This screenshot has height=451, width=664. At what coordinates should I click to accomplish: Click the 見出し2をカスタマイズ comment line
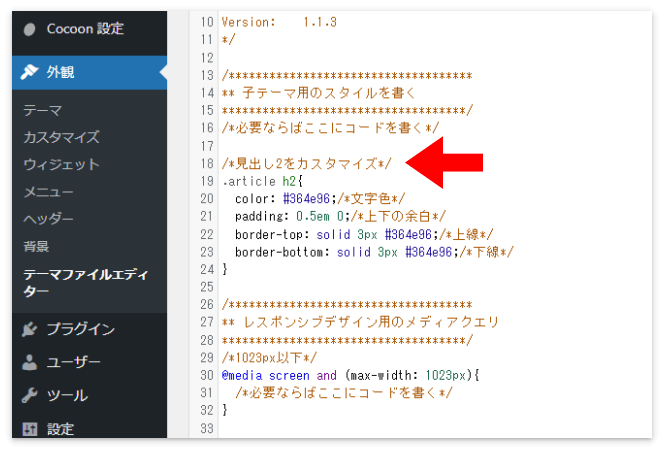[307, 163]
